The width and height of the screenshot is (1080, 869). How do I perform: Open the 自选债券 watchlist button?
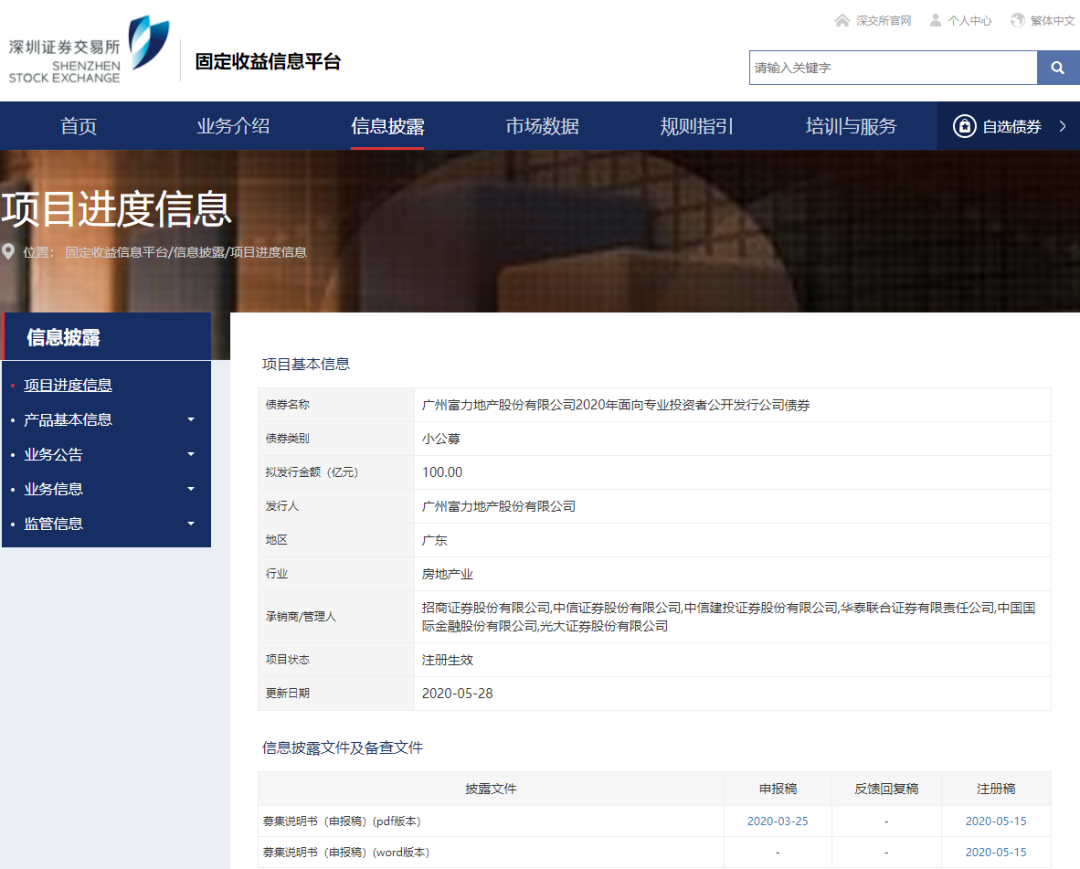pyautogui.click(x=1008, y=126)
